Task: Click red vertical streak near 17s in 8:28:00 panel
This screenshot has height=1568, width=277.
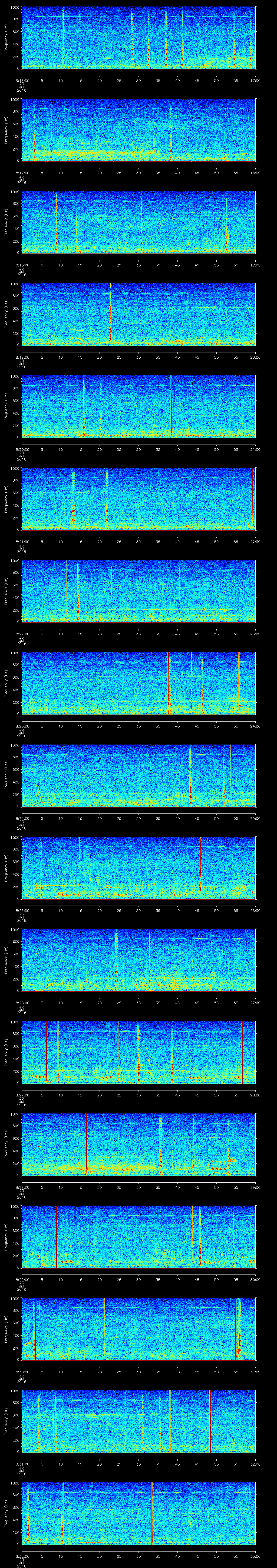Action: click(87, 1144)
